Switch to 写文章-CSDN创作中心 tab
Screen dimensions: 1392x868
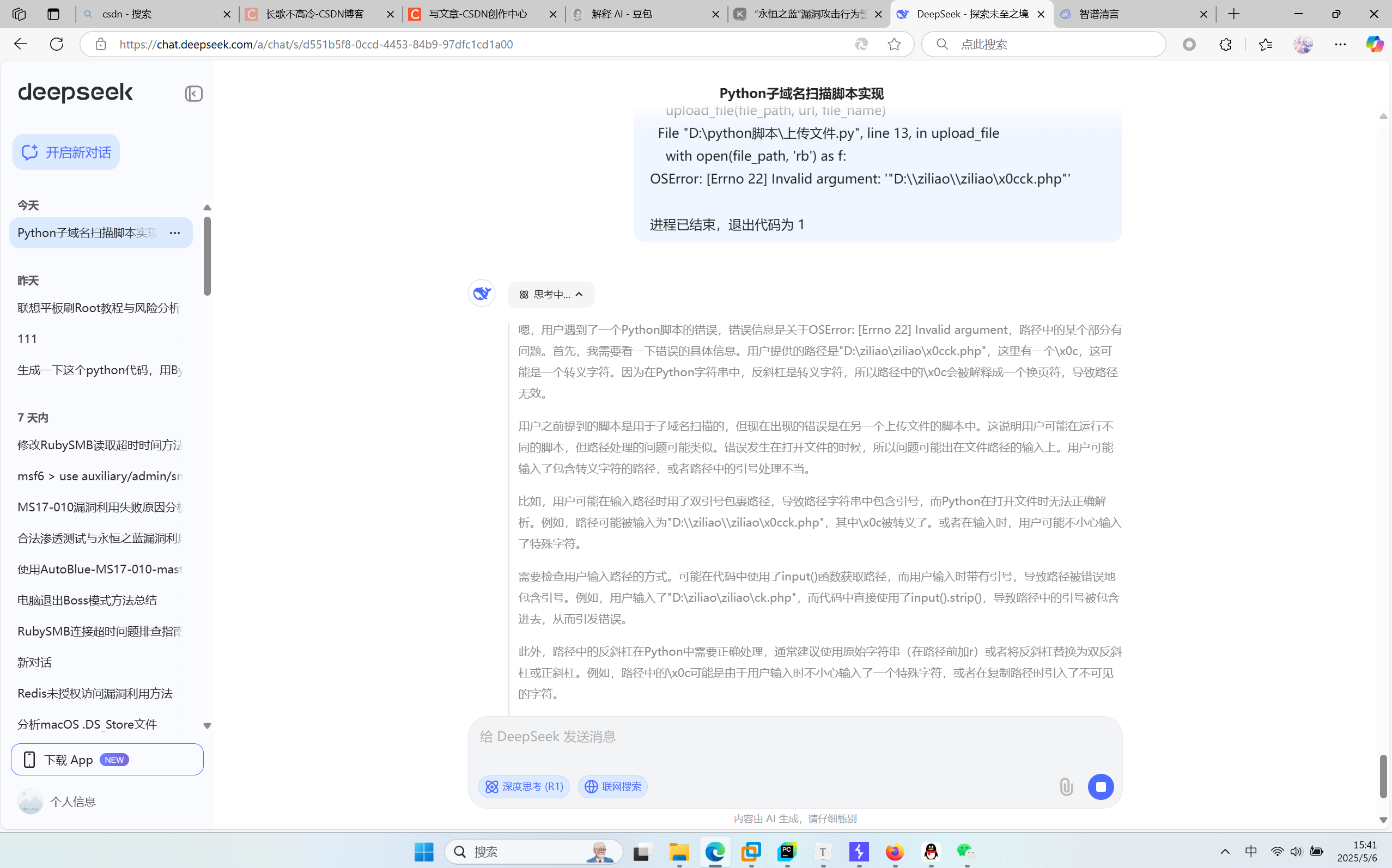[x=478, y=14]
